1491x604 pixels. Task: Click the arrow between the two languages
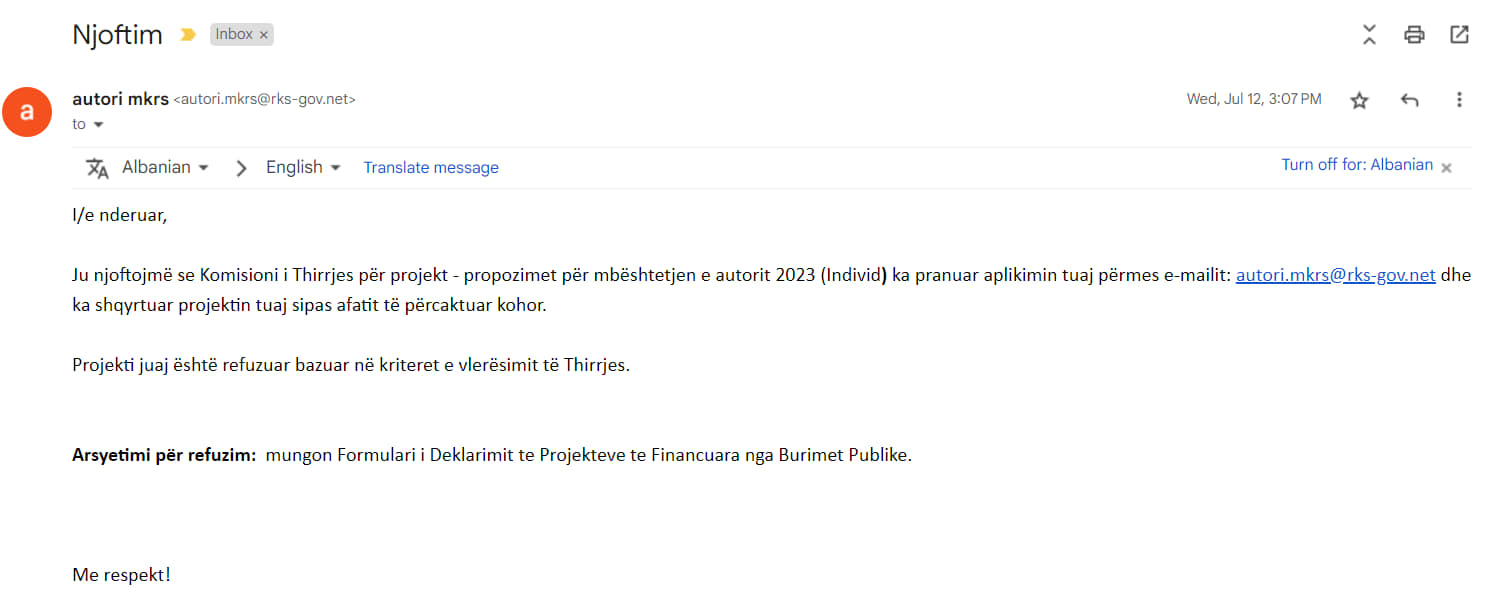pos(241,168)
